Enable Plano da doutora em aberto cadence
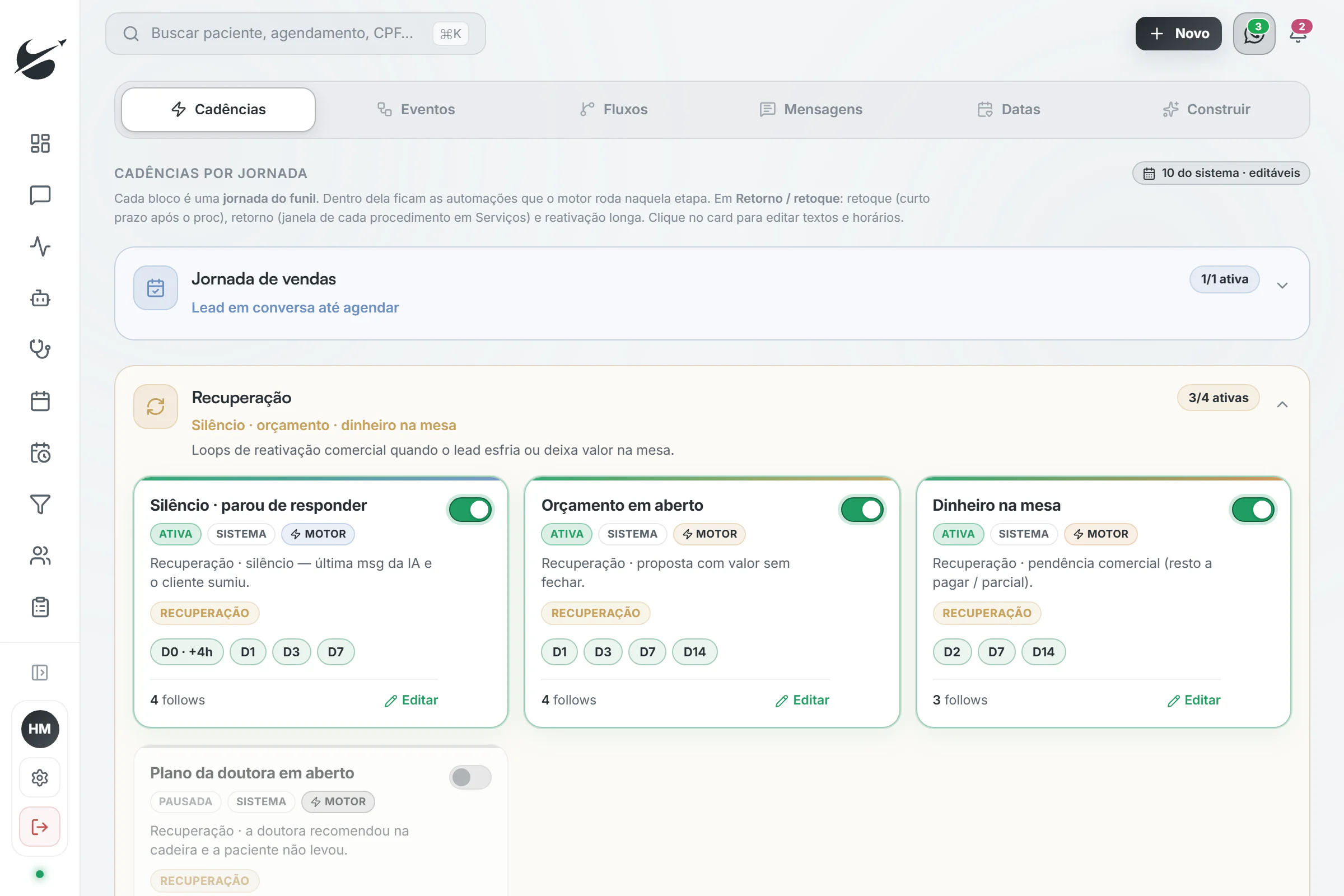Image resolution: width=1344 pixels, height=896 pixels. [x=470, y=777]
